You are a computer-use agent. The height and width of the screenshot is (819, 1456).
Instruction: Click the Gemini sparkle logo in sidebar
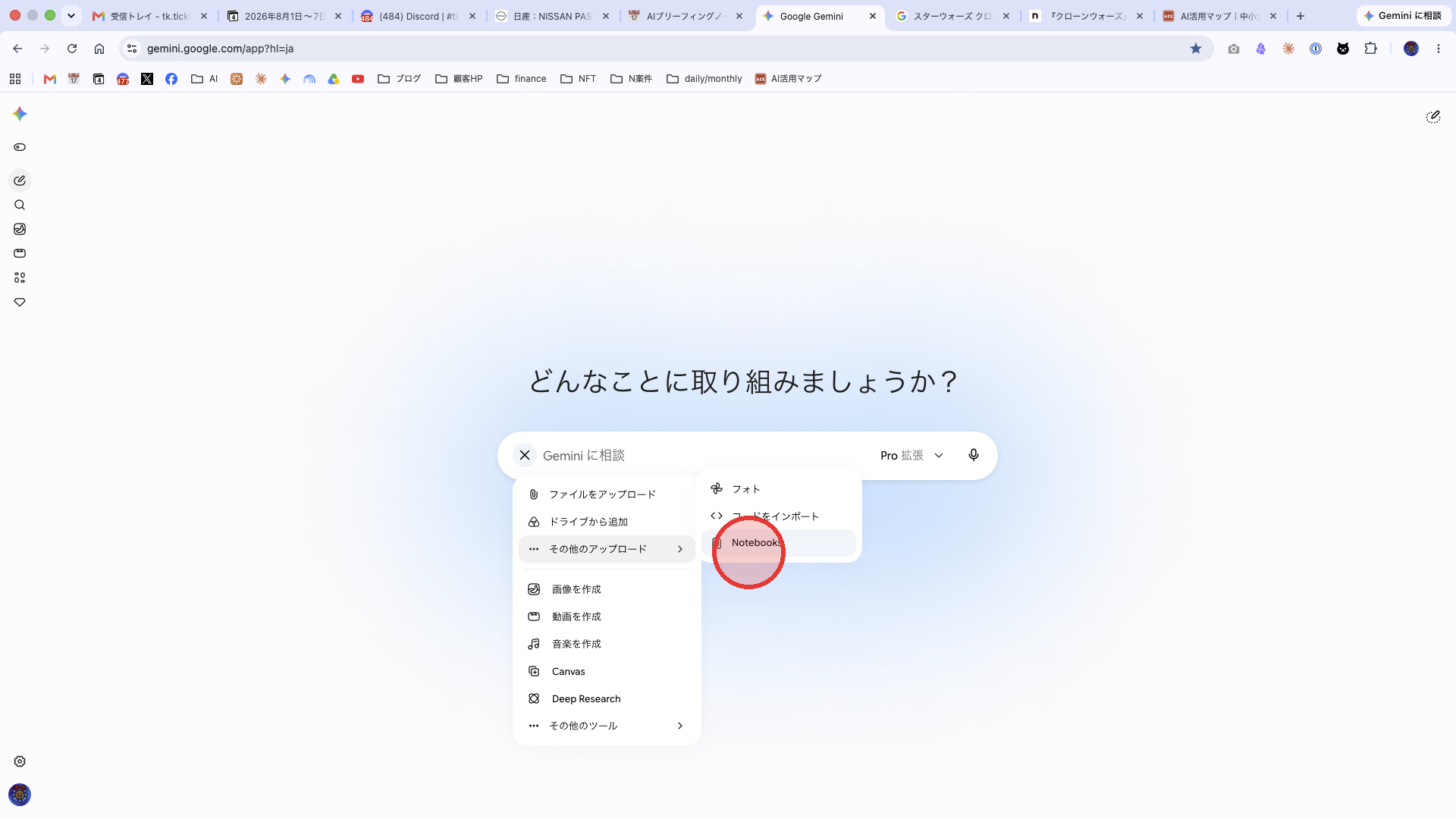point(20,114)
